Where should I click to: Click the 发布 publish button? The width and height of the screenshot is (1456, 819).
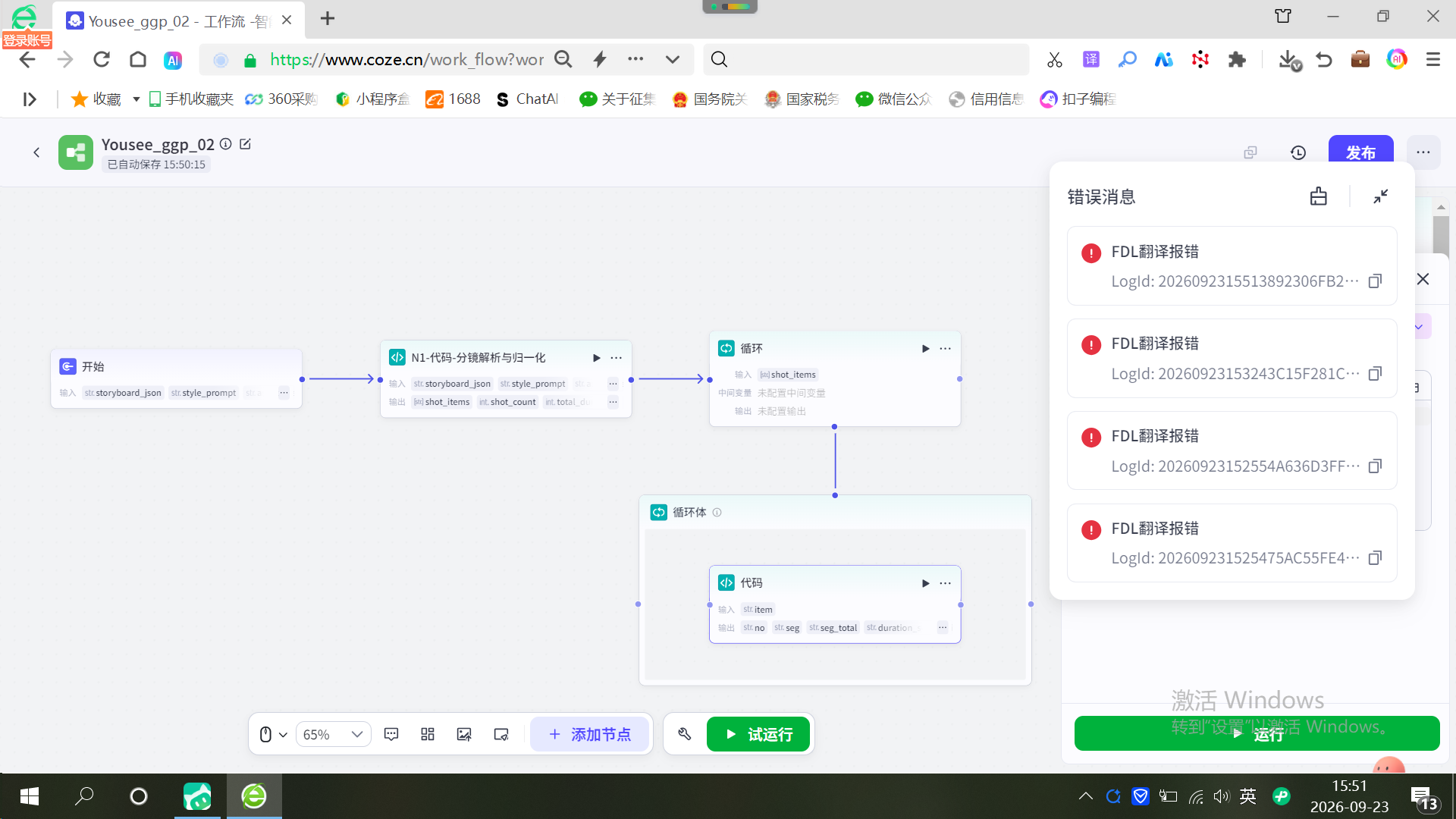point(1361,152)
